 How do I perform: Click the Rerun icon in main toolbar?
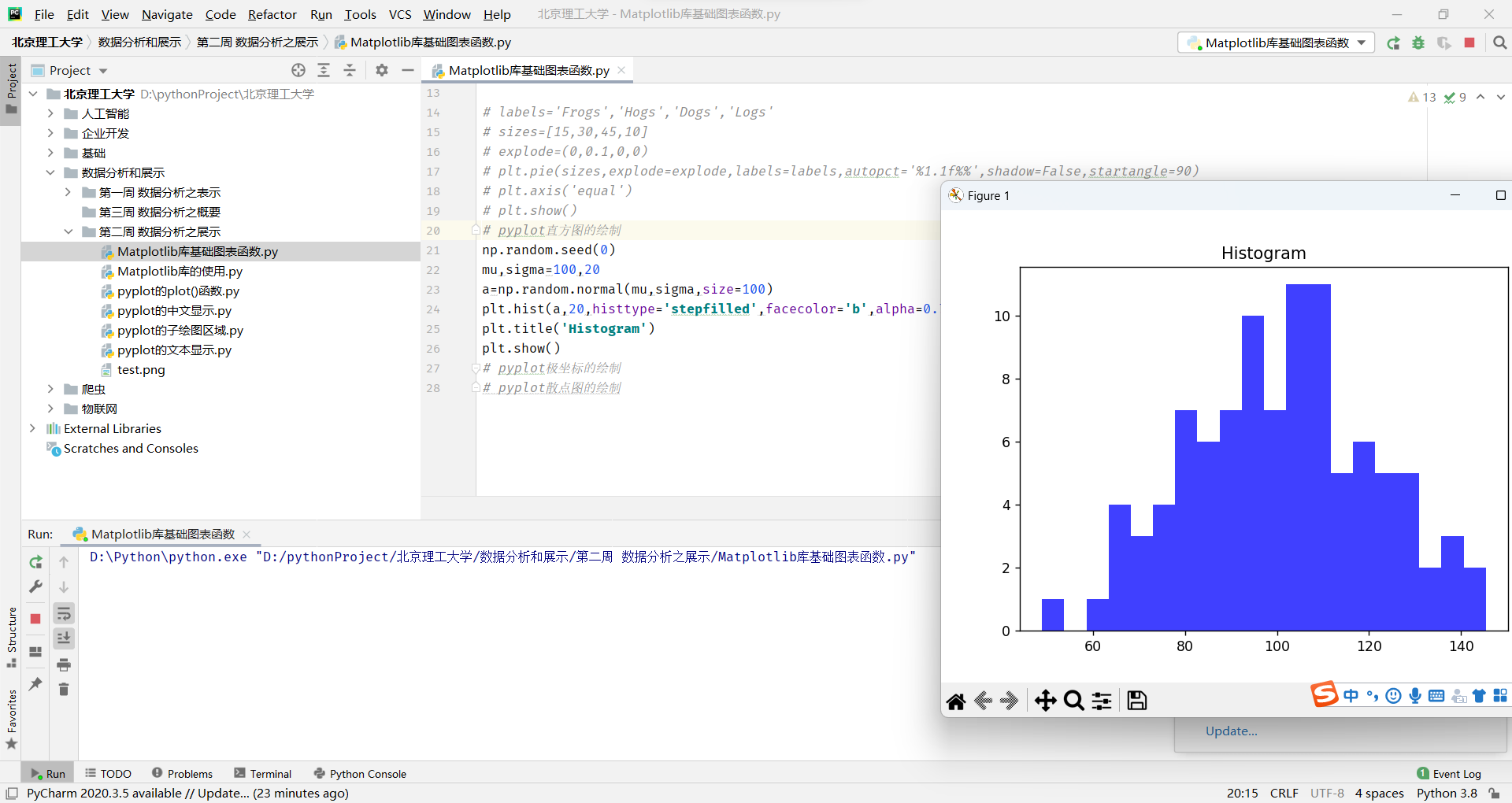pos(1393,43)
